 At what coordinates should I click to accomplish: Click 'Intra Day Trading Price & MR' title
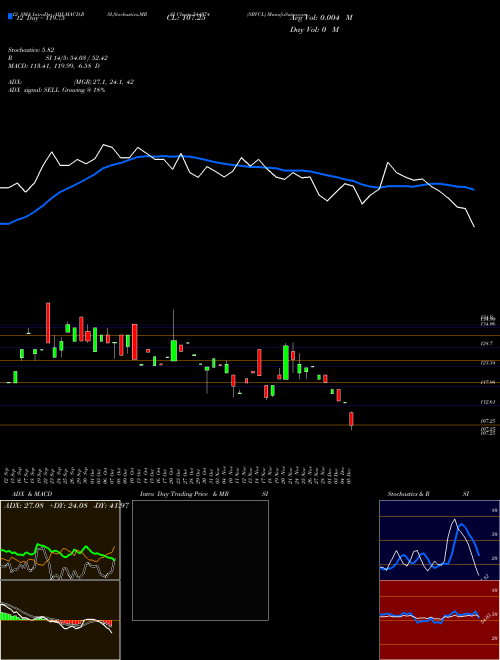click(x=184, y=494)
